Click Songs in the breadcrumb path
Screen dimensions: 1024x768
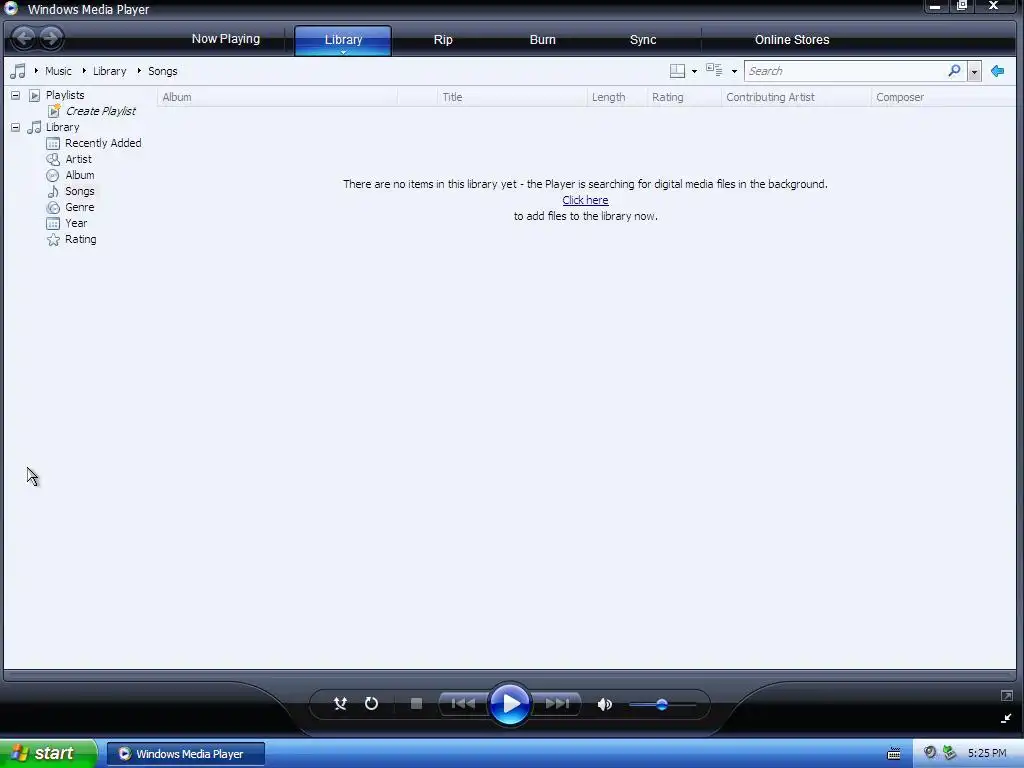[x=163, y=71]
